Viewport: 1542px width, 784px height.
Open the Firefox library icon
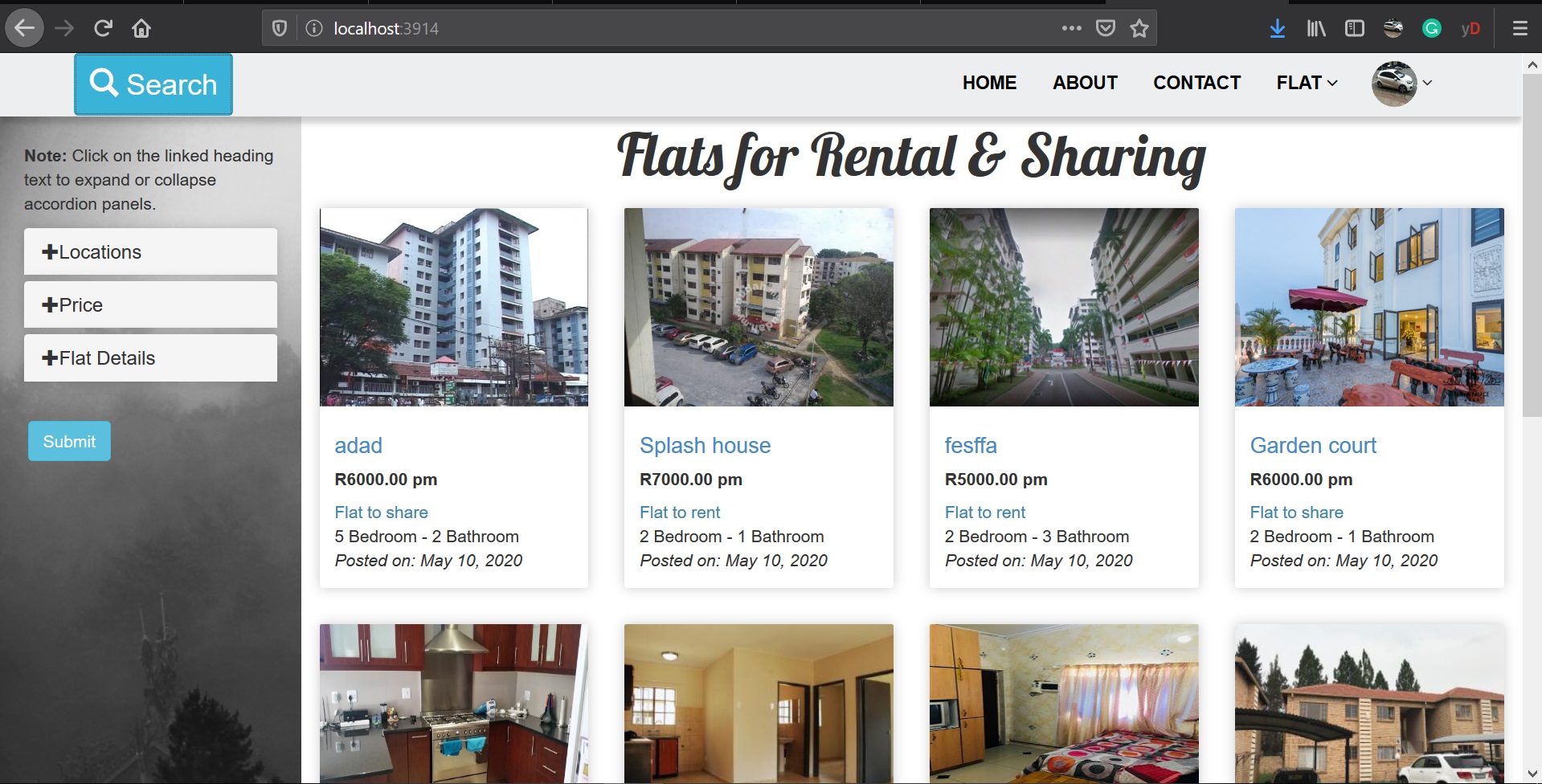click(x=1315, y=28)
